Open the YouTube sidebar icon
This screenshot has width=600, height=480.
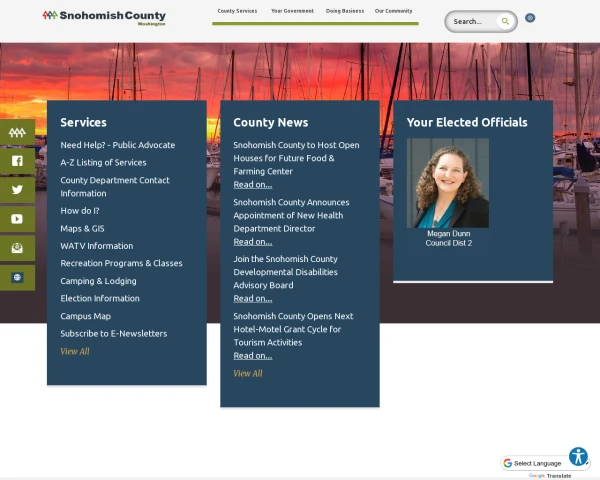click(17, 219)
